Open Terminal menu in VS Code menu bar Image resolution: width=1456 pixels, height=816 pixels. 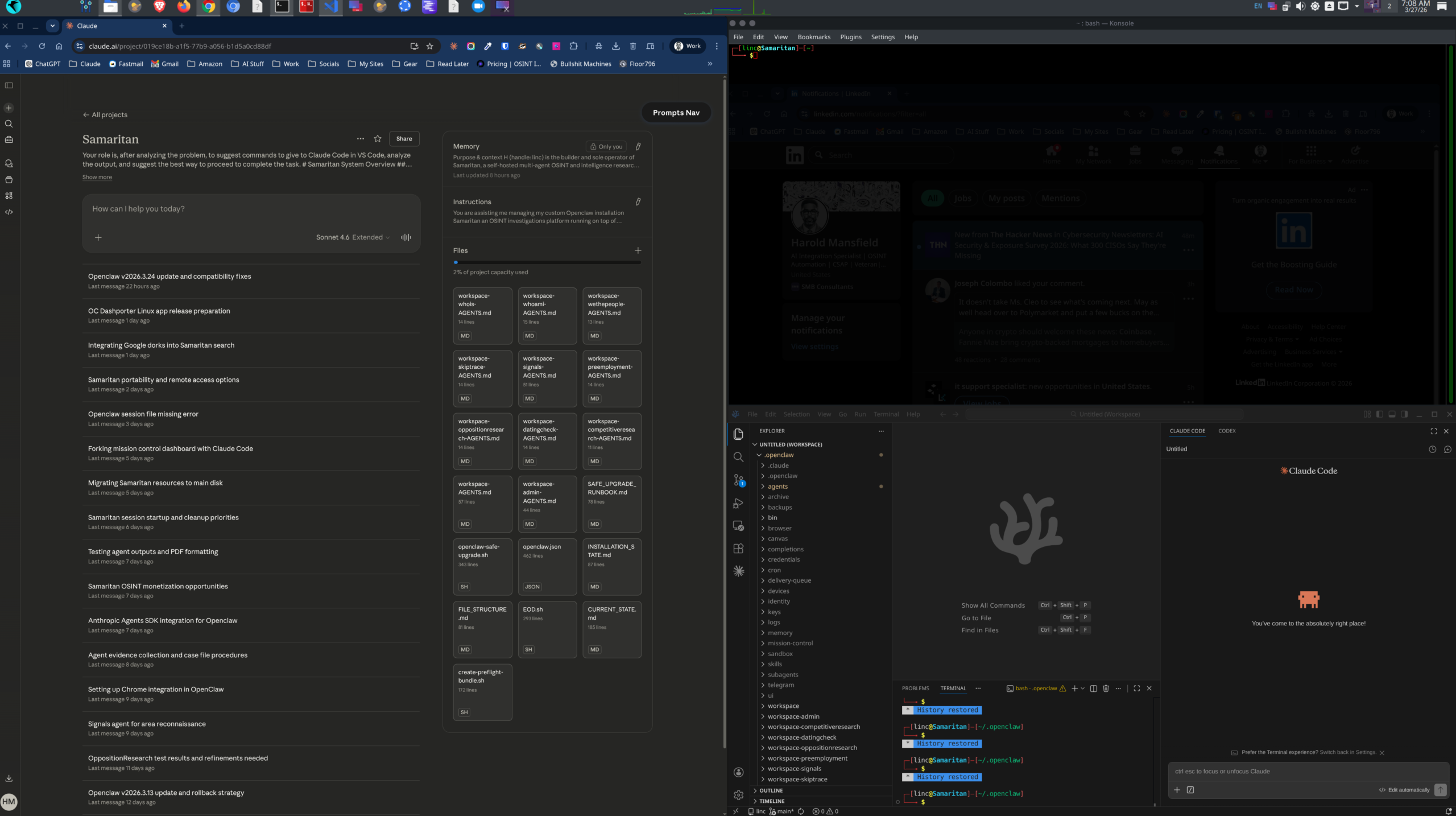click(886, 414)
